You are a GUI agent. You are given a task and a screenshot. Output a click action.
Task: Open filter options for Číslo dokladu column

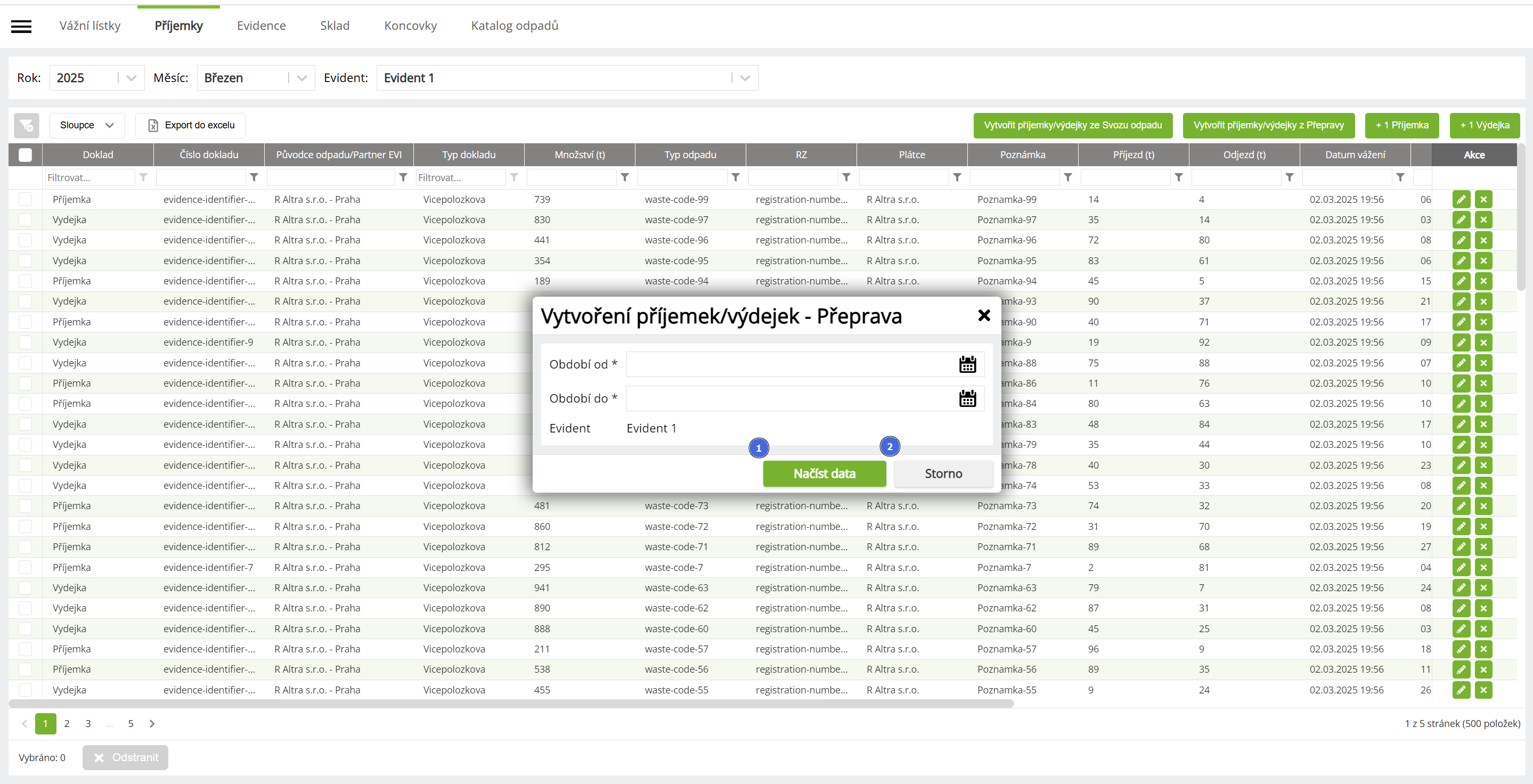(254, 177)
